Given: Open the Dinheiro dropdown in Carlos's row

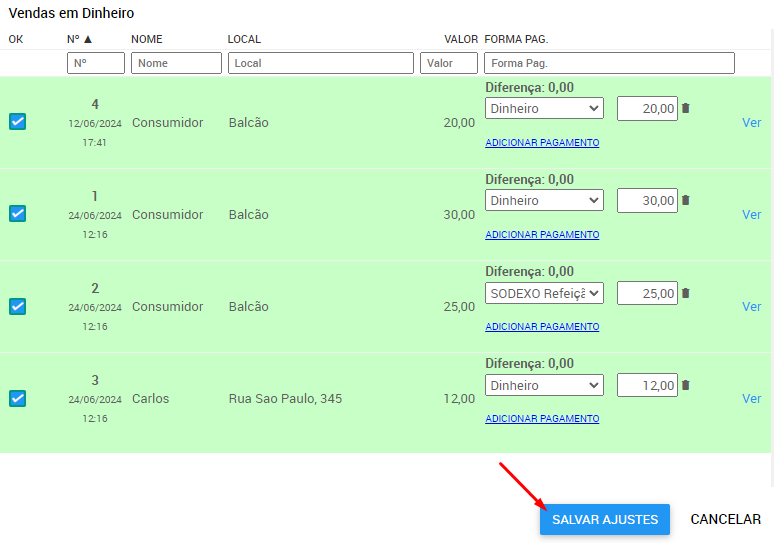Looking at the screenshot, I should 544,385.
